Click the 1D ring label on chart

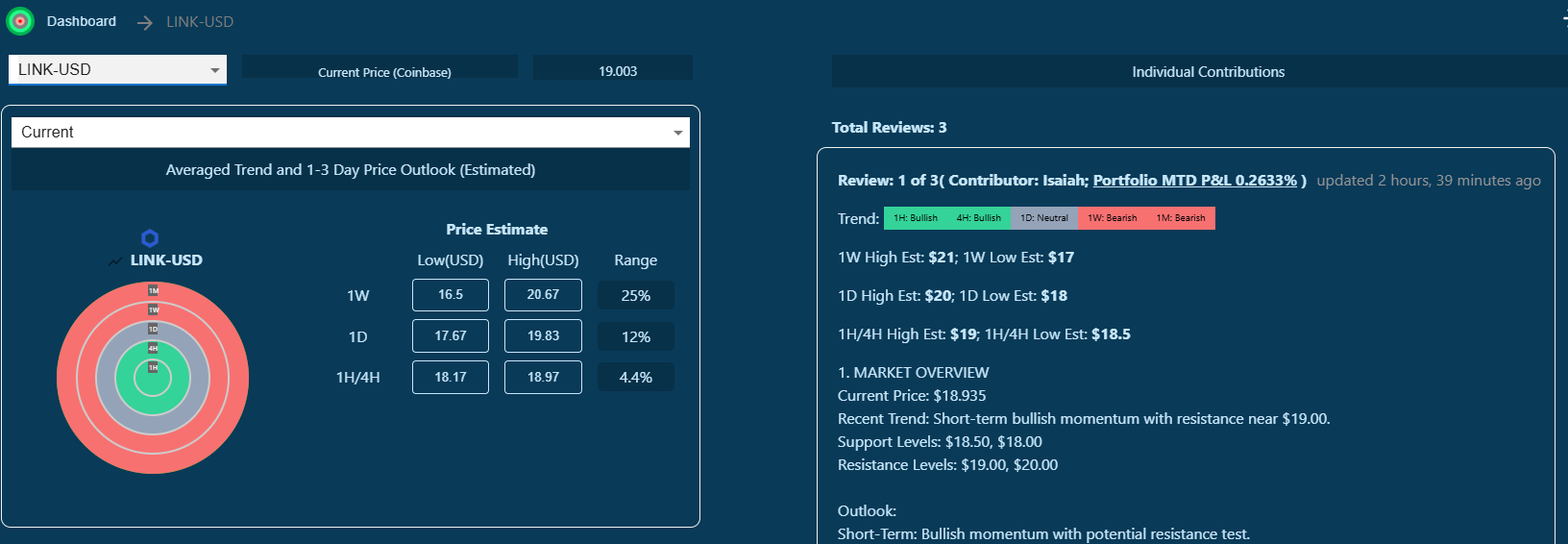click(x=153, y=329)
